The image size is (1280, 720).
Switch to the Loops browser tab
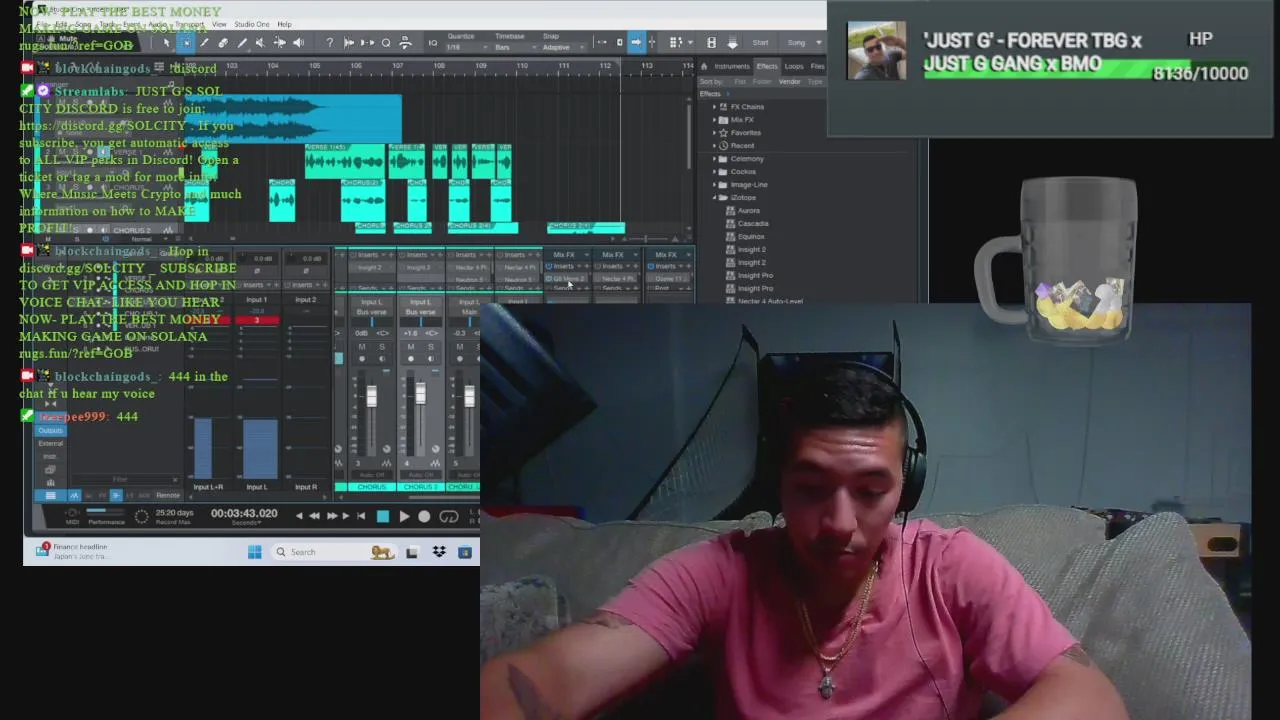pyautogui.click(x=794, y=66)
